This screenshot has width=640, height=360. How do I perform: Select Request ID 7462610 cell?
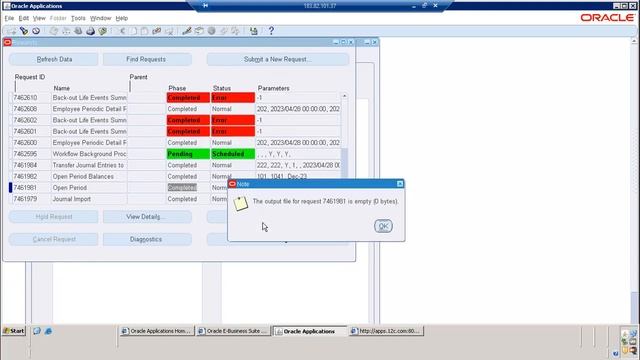pyautogui.click(x=31, y=98)
